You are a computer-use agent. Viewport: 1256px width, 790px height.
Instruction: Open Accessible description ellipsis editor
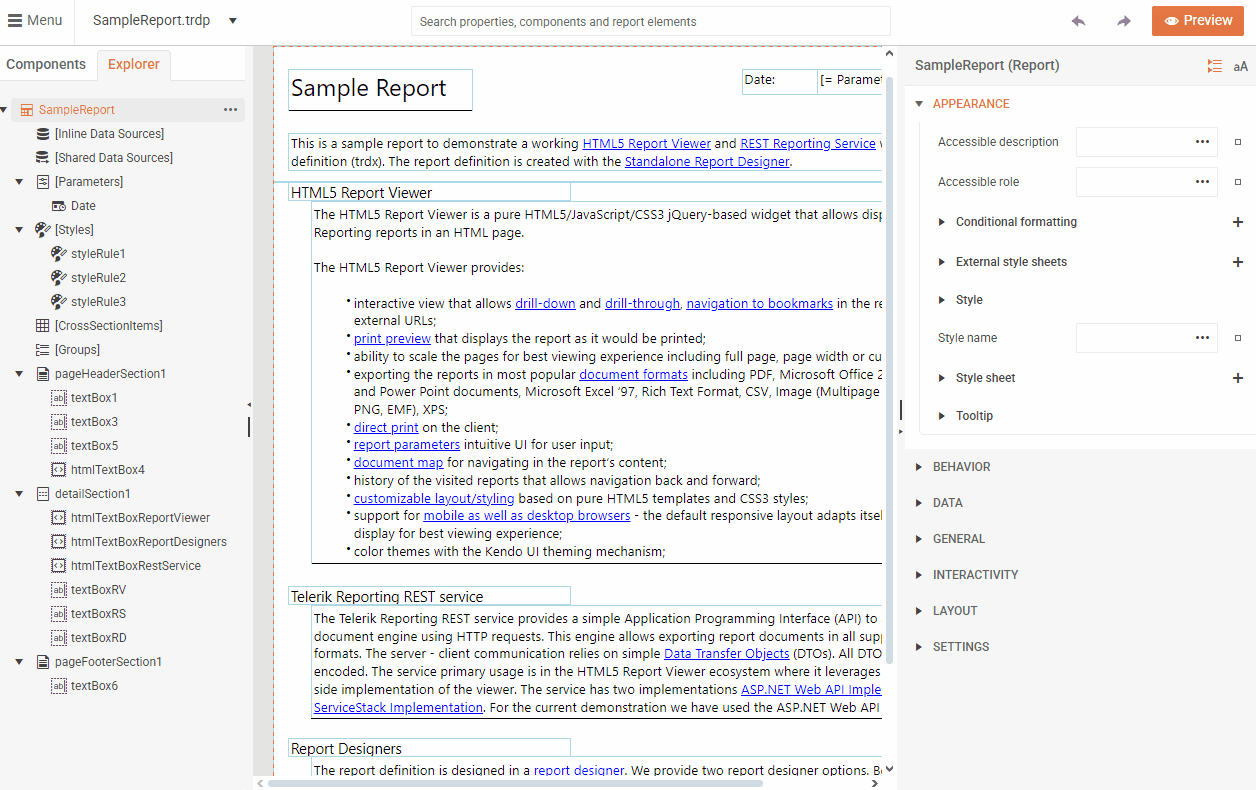pos(1203,142)
